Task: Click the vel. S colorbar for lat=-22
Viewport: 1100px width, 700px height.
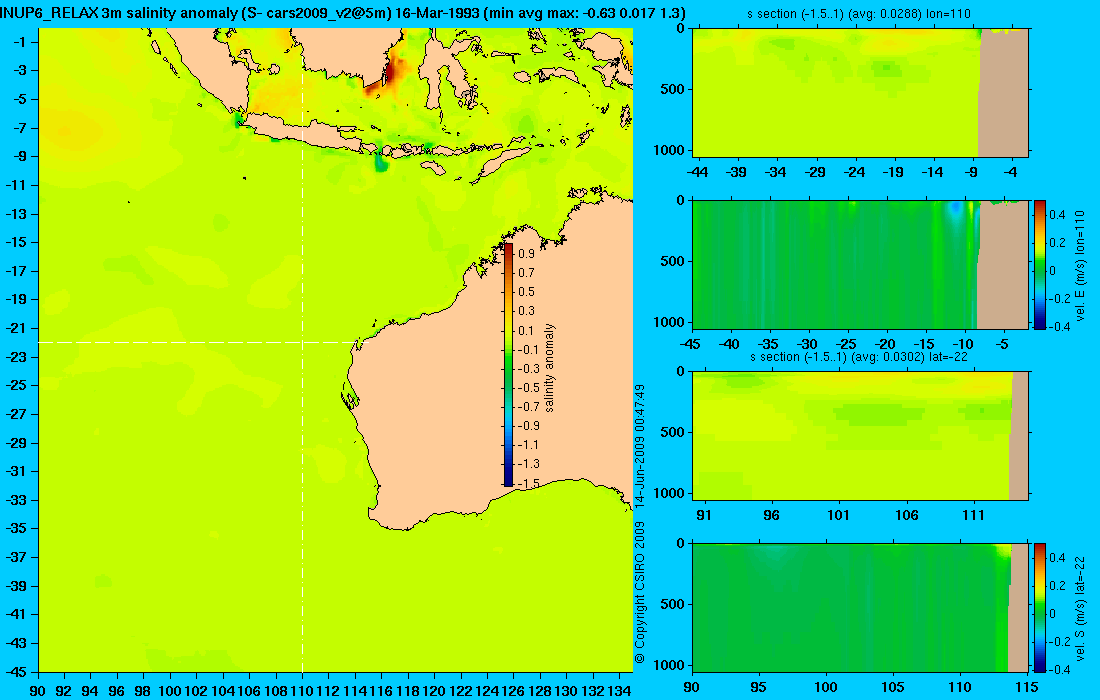Action: pos(1040,607)
